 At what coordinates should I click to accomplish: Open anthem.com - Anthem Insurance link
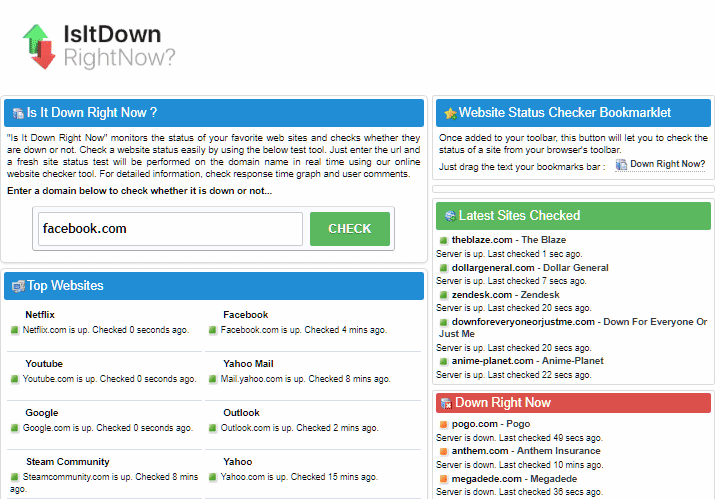(526, 451)
